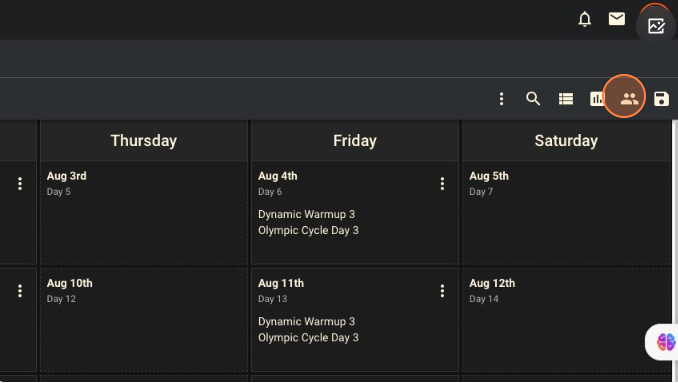Open the Aug 4th day options menu

(x=442, y=184)
